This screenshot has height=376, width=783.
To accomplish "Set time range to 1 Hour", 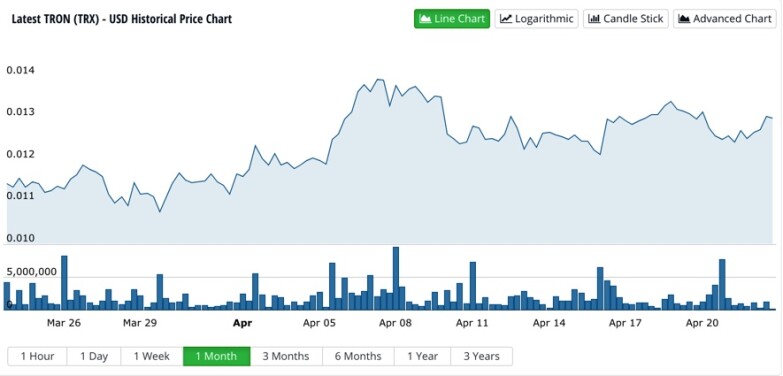I will click(x=37, y=357).
